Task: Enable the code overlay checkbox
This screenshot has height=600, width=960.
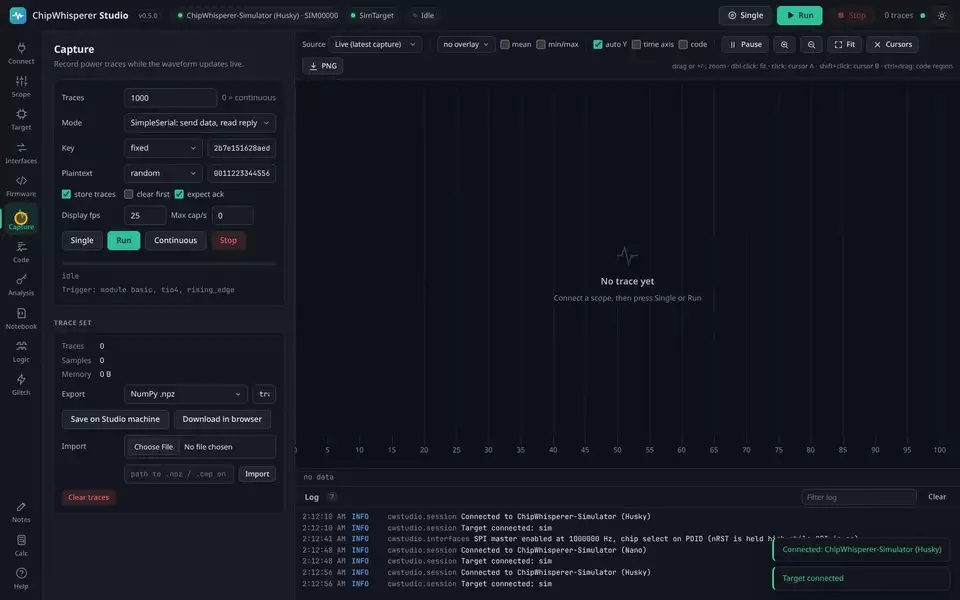Action: click(x=683, y=44)
